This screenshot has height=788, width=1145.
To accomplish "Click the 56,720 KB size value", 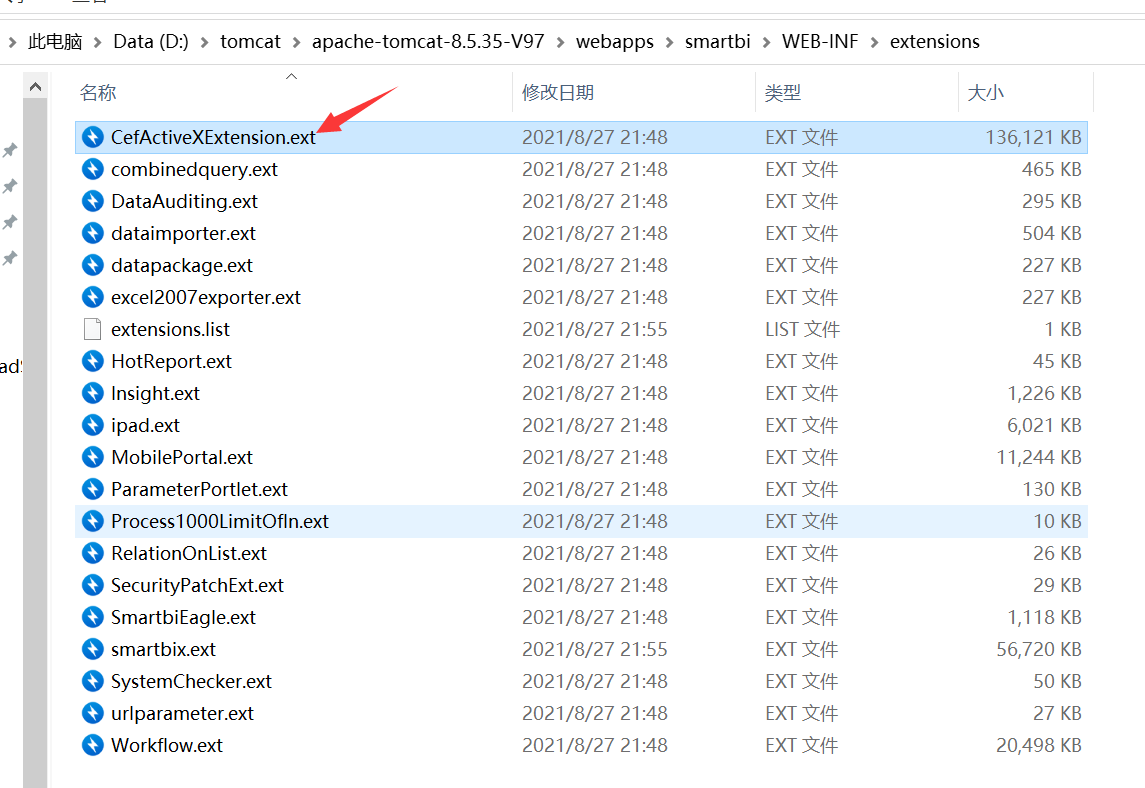I will (1039, 649).
